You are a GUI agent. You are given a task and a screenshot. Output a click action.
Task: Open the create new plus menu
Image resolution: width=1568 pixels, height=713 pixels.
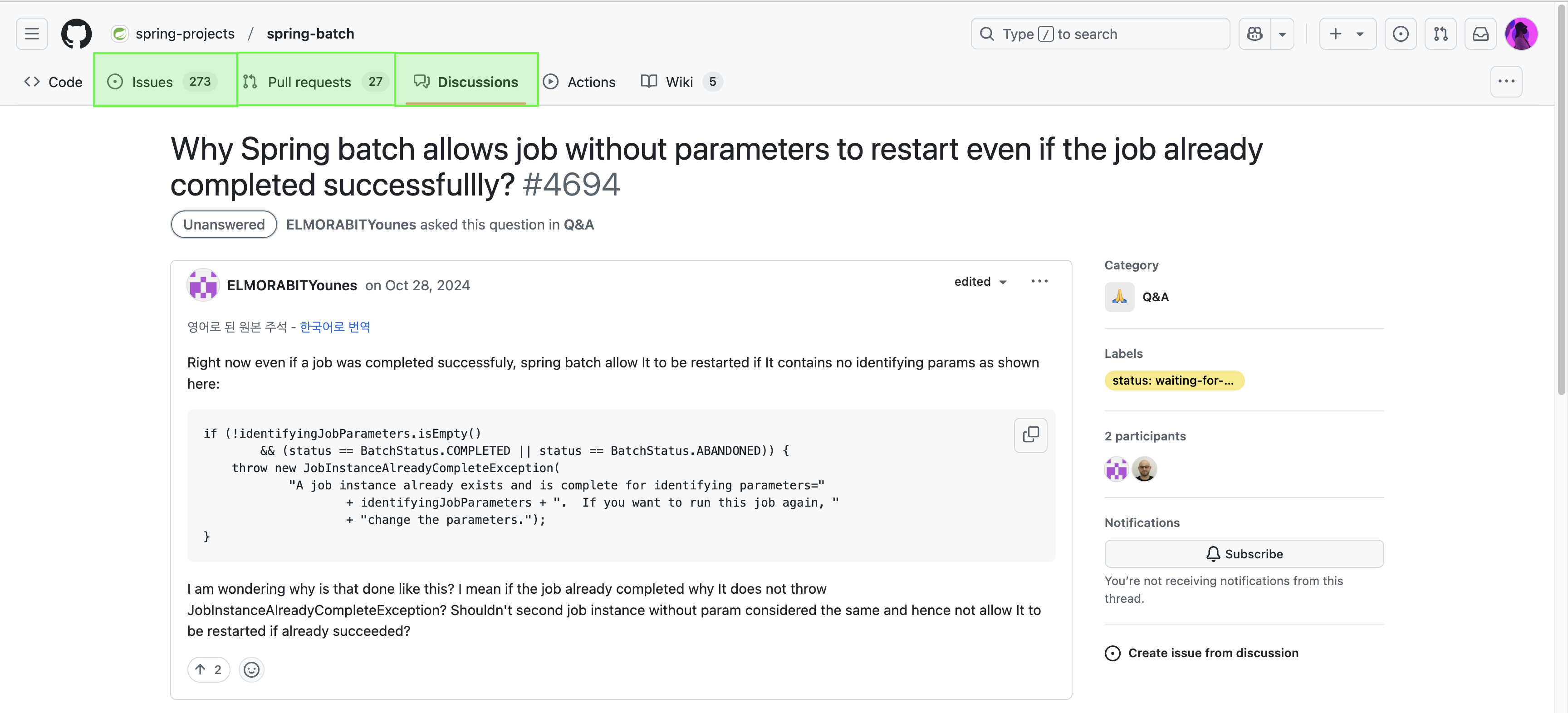[1347, 34]
